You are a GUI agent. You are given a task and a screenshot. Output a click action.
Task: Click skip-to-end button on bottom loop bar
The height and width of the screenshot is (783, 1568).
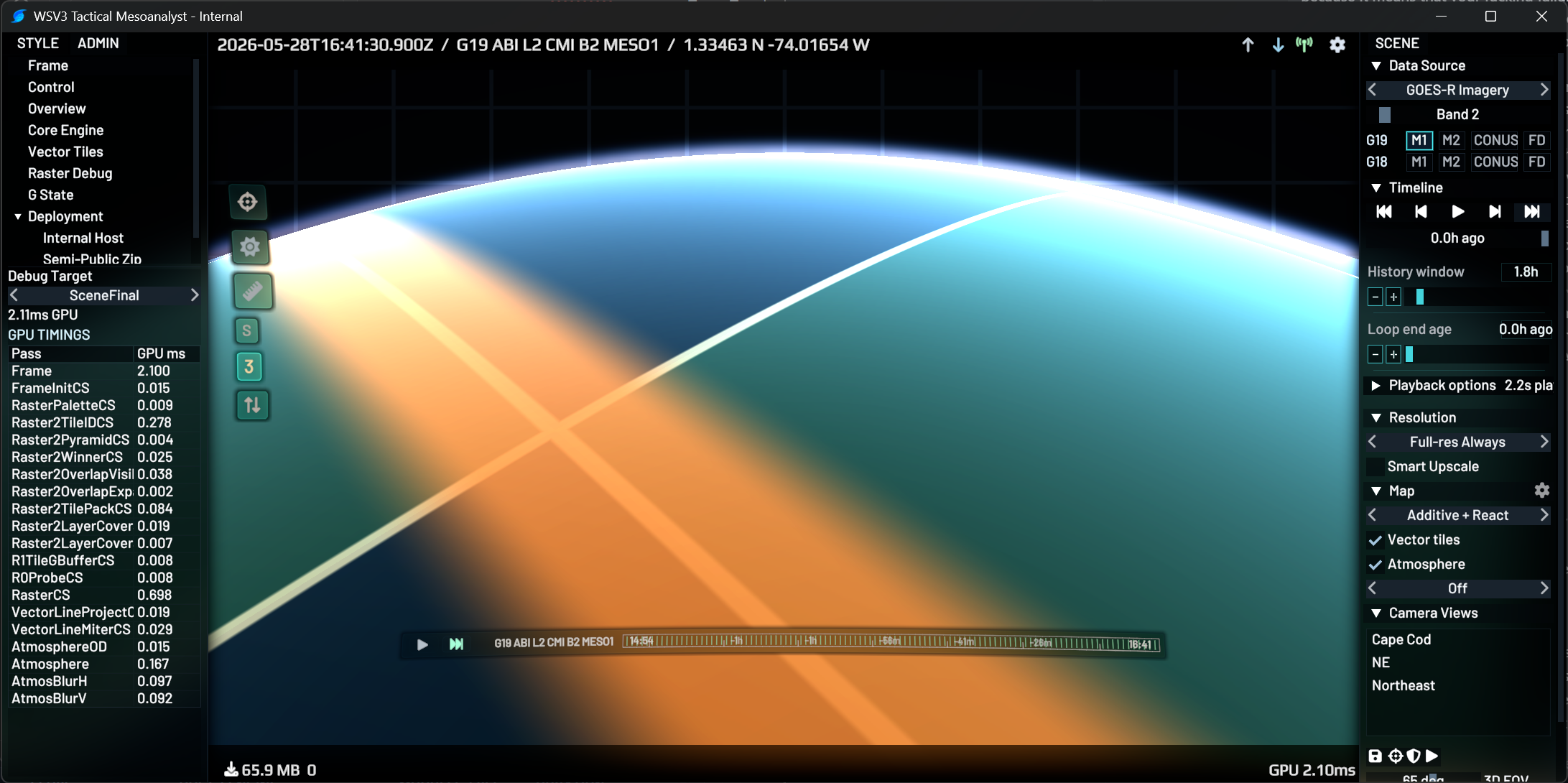[x=456, y=644]
